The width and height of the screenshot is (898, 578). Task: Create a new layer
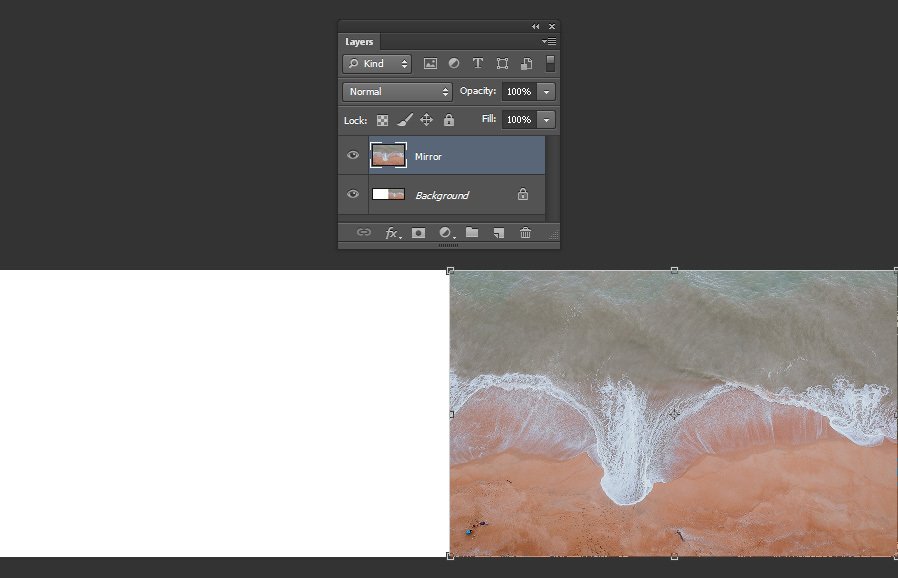pos(499,233)
